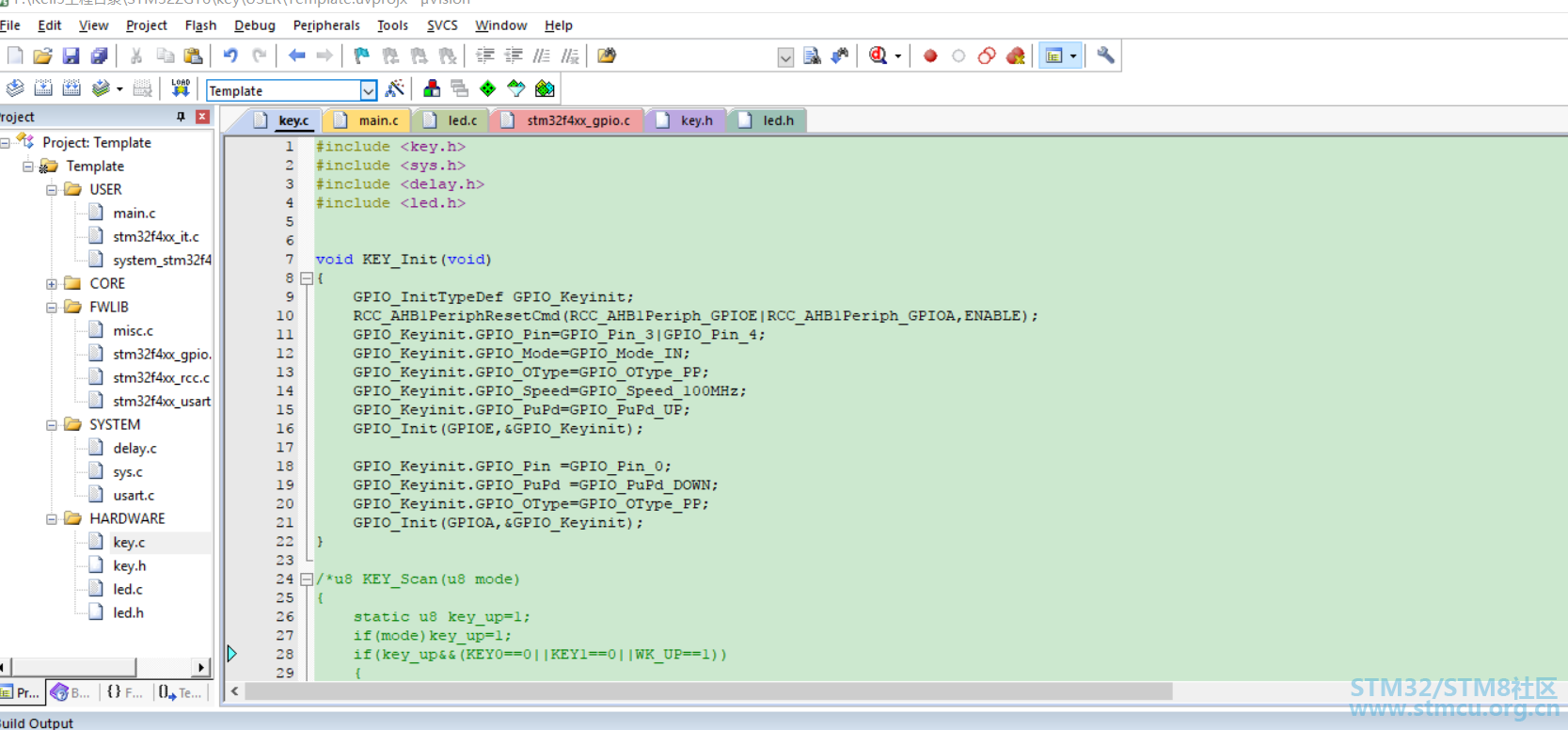The image size is (1568, 730).
Task: Undo the last edit
Action: pos(230,56)
